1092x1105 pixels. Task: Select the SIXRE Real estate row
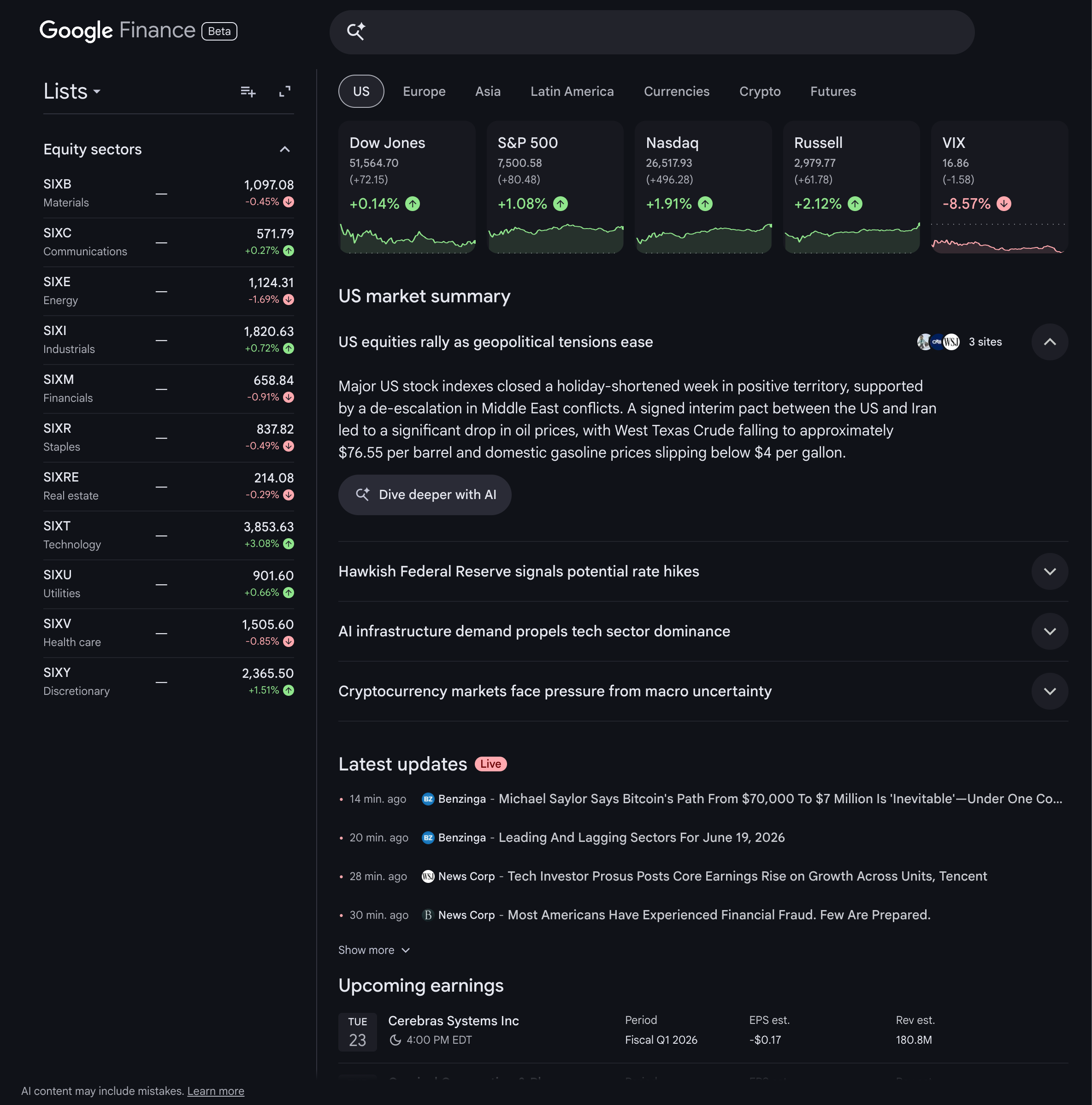click(x=169, y=487)
